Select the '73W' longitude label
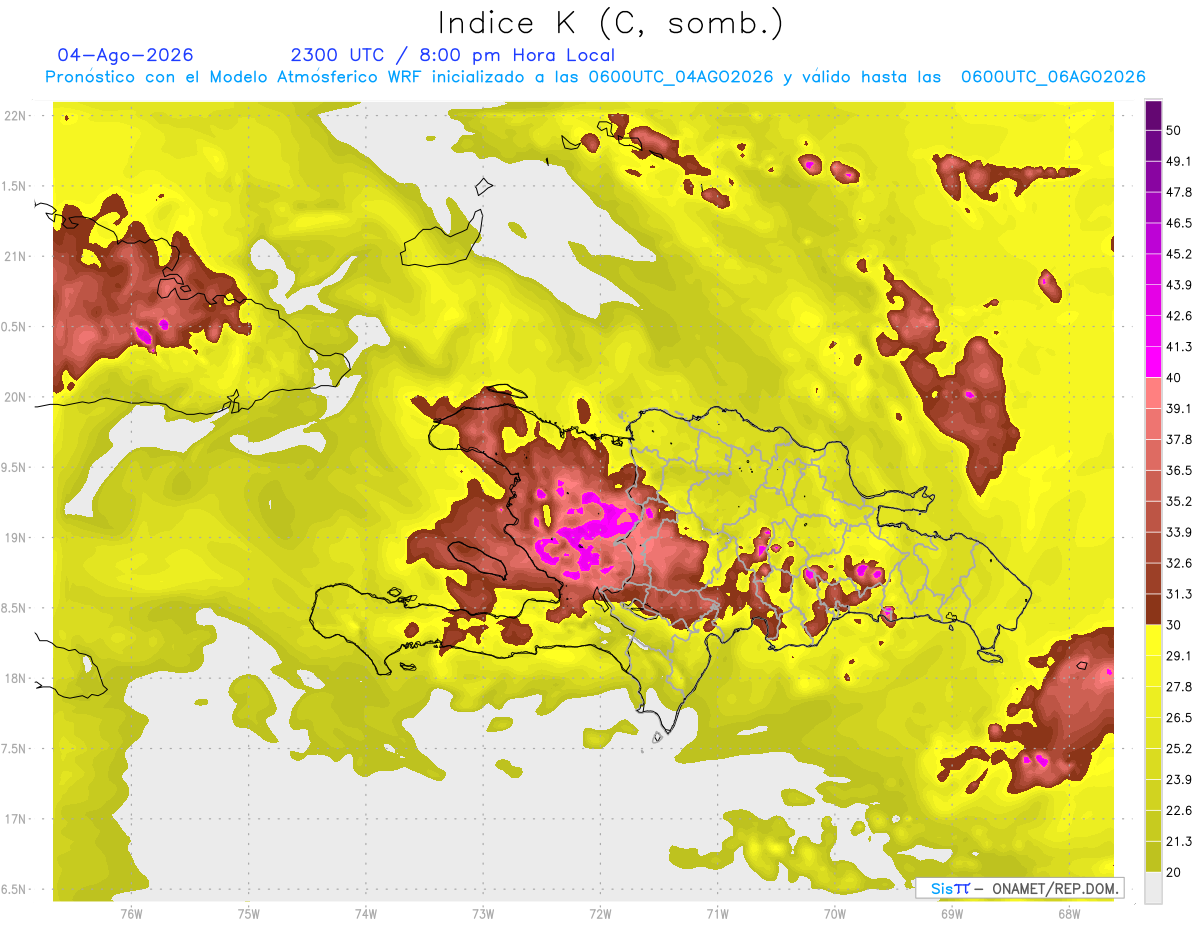Viewport: 1200px width, 927px height. click(x=483, y=914)
